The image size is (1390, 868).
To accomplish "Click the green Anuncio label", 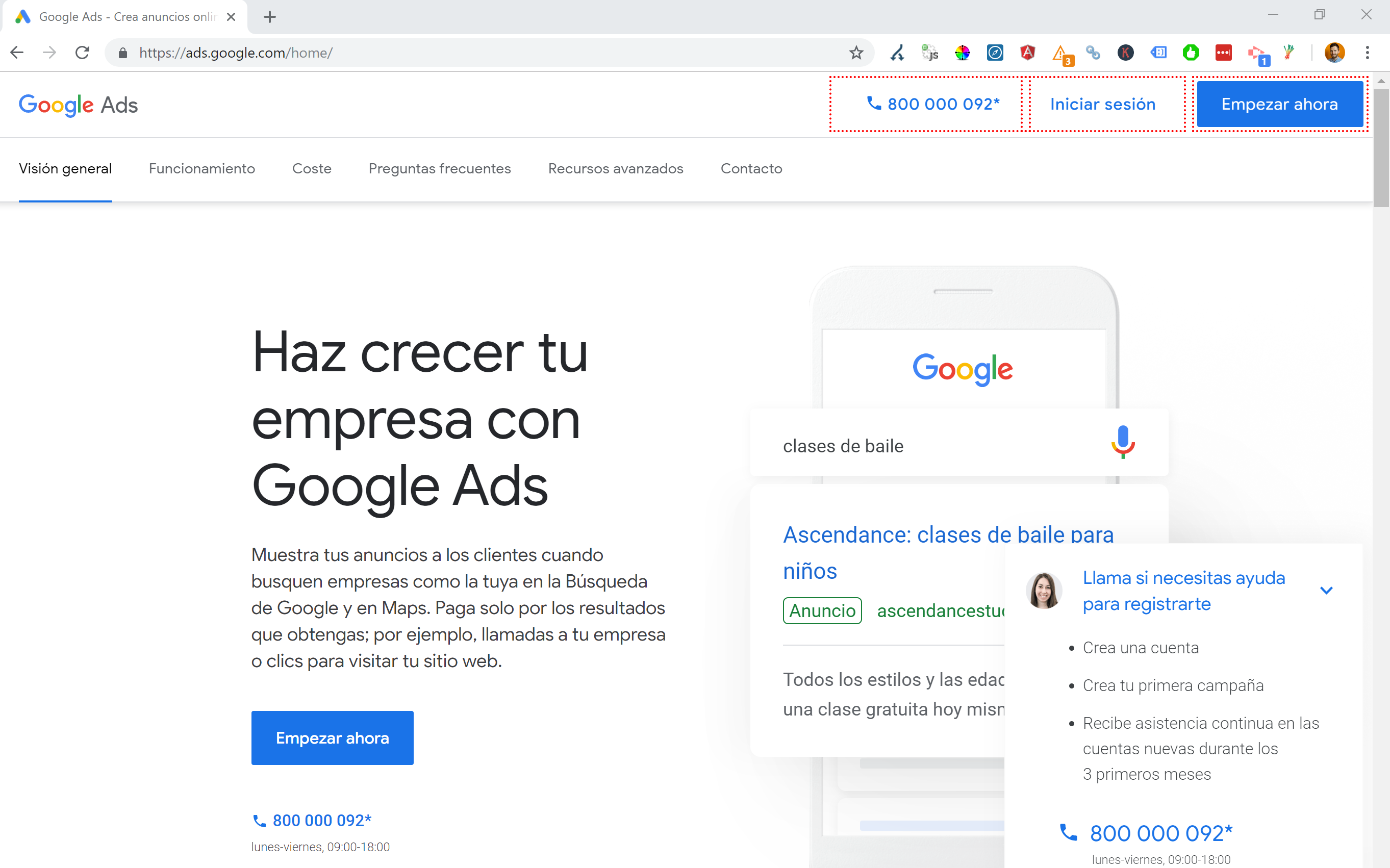I will tap(822, 611).
